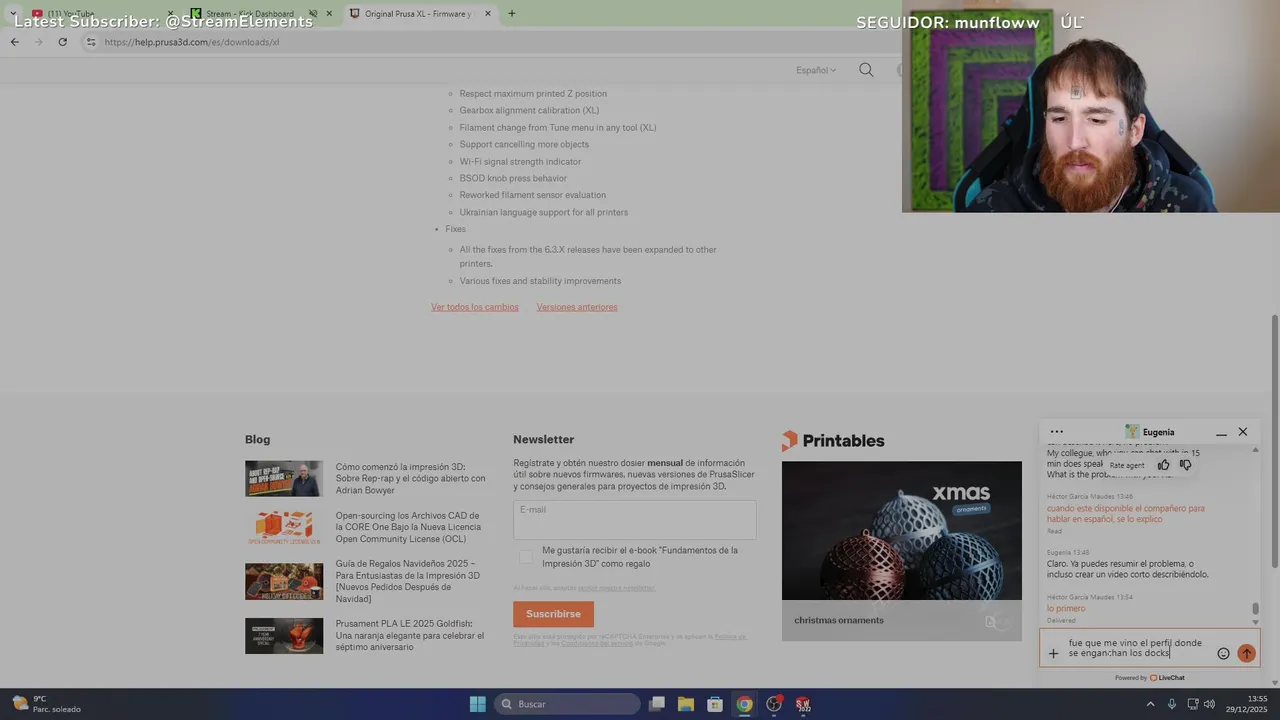Open File Explorer from the taskbar
The image size is (1280, 720).
686,704
